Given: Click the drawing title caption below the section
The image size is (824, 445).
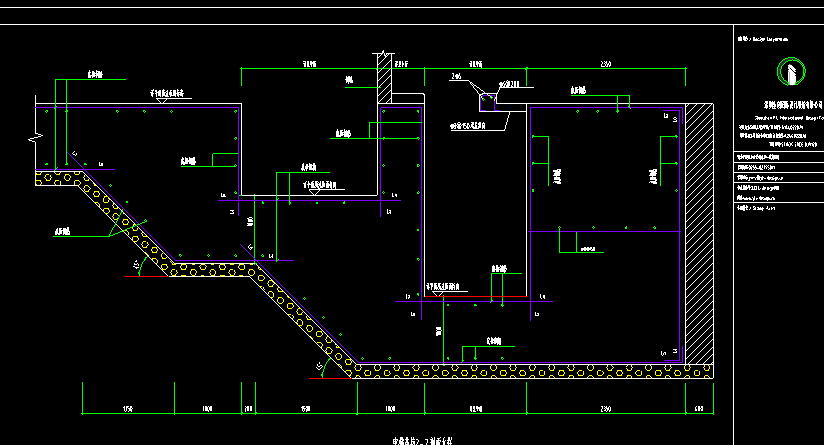Looking at the screenshot, I should (x=422, y=441).
